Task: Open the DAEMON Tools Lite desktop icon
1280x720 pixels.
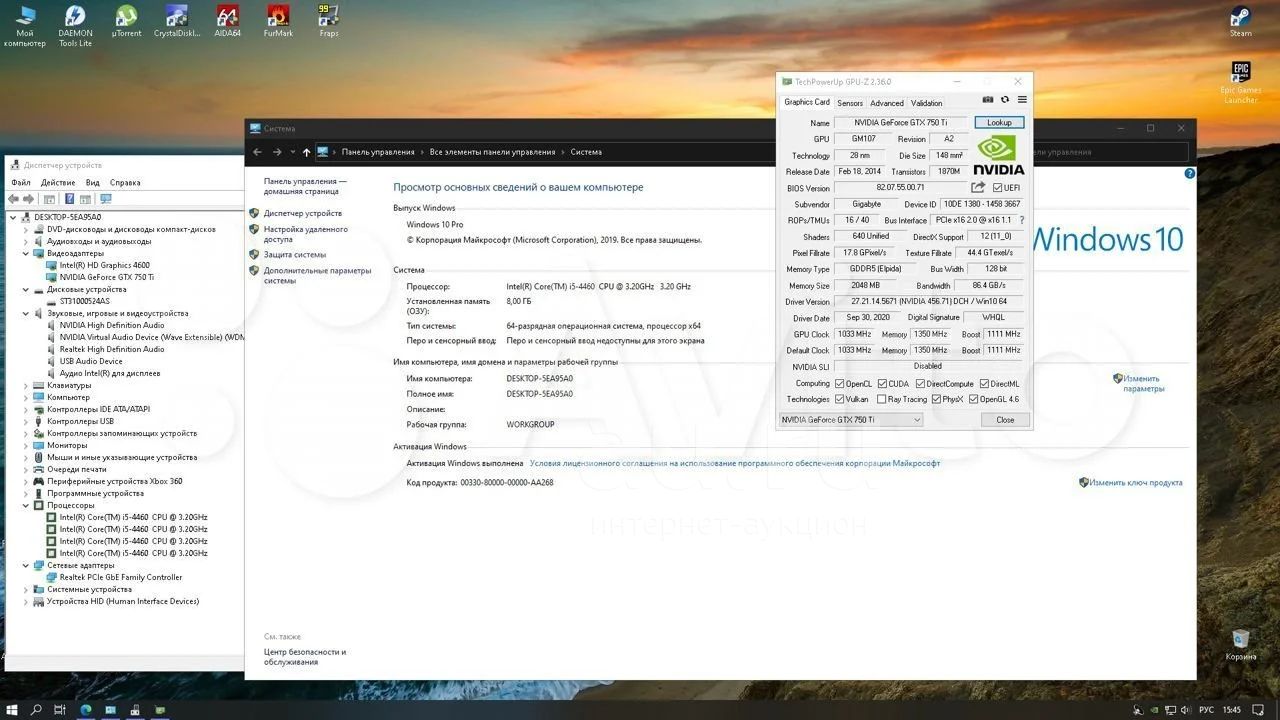Action: 75,25
